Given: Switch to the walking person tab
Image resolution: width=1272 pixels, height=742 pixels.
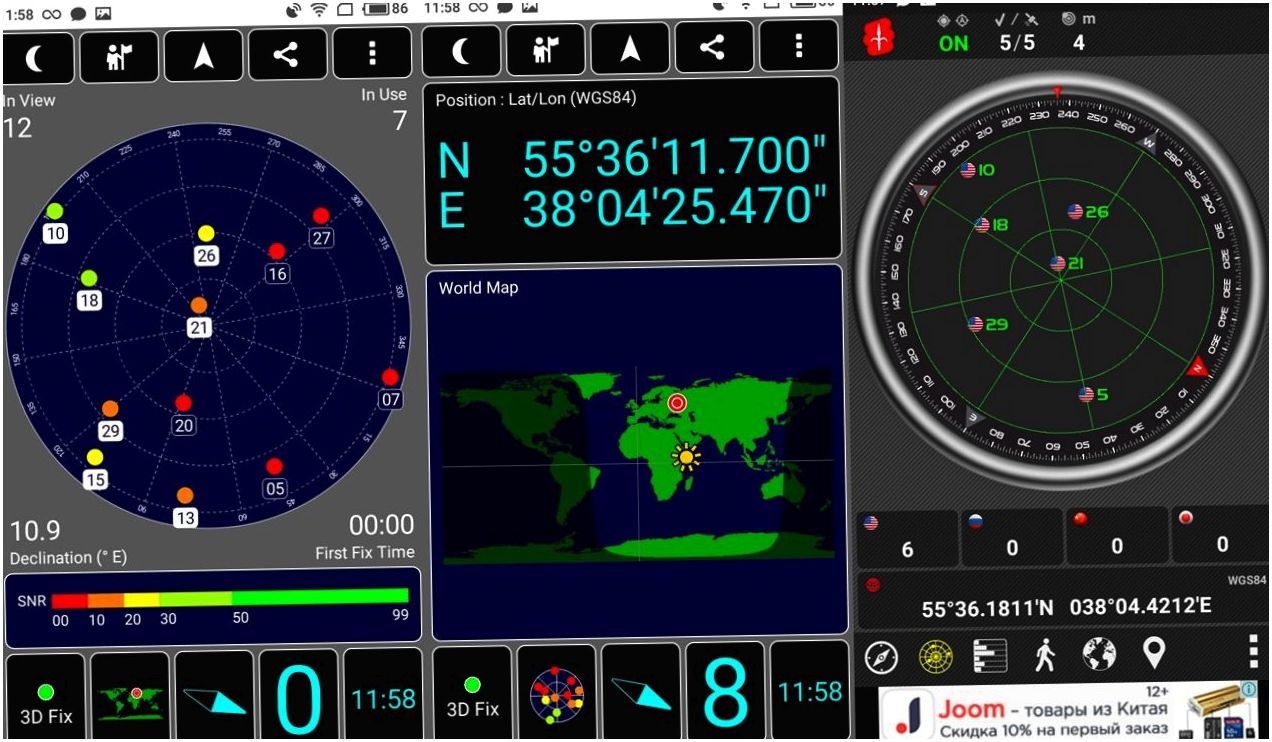Looking at the screenshot, I should pos(1045,656).
